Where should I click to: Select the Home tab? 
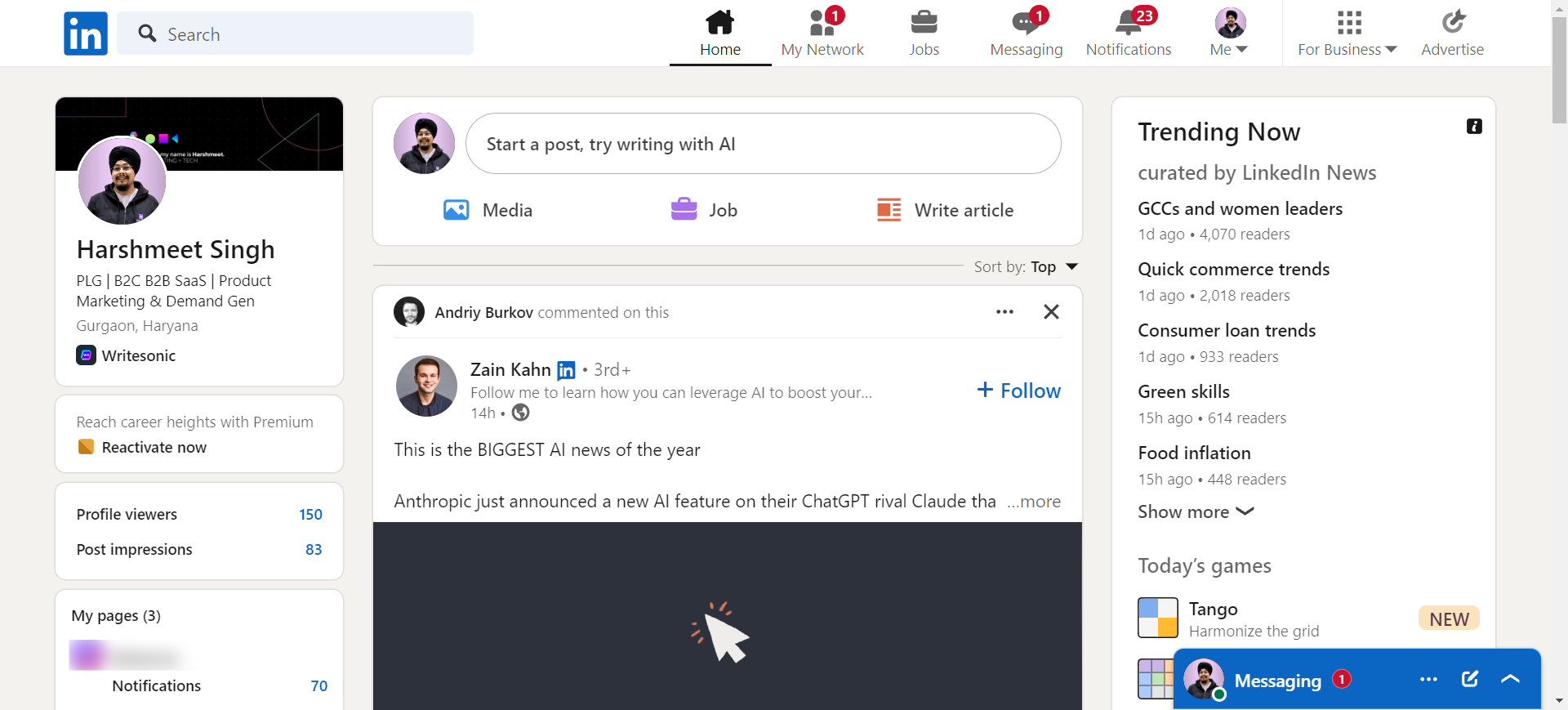[x=720, y=33]
